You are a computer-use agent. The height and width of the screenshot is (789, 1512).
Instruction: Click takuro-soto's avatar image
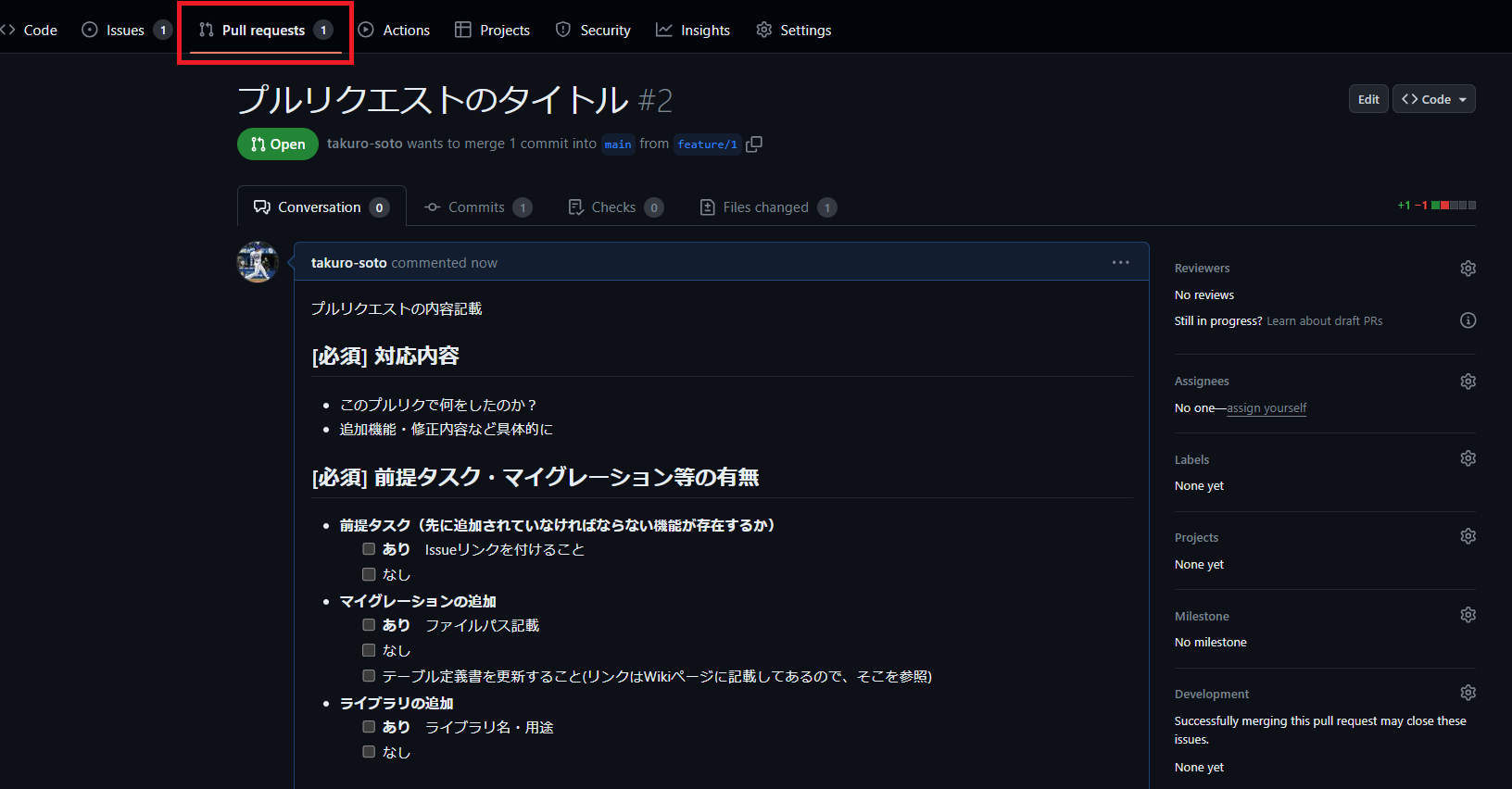tap(258, 262)
